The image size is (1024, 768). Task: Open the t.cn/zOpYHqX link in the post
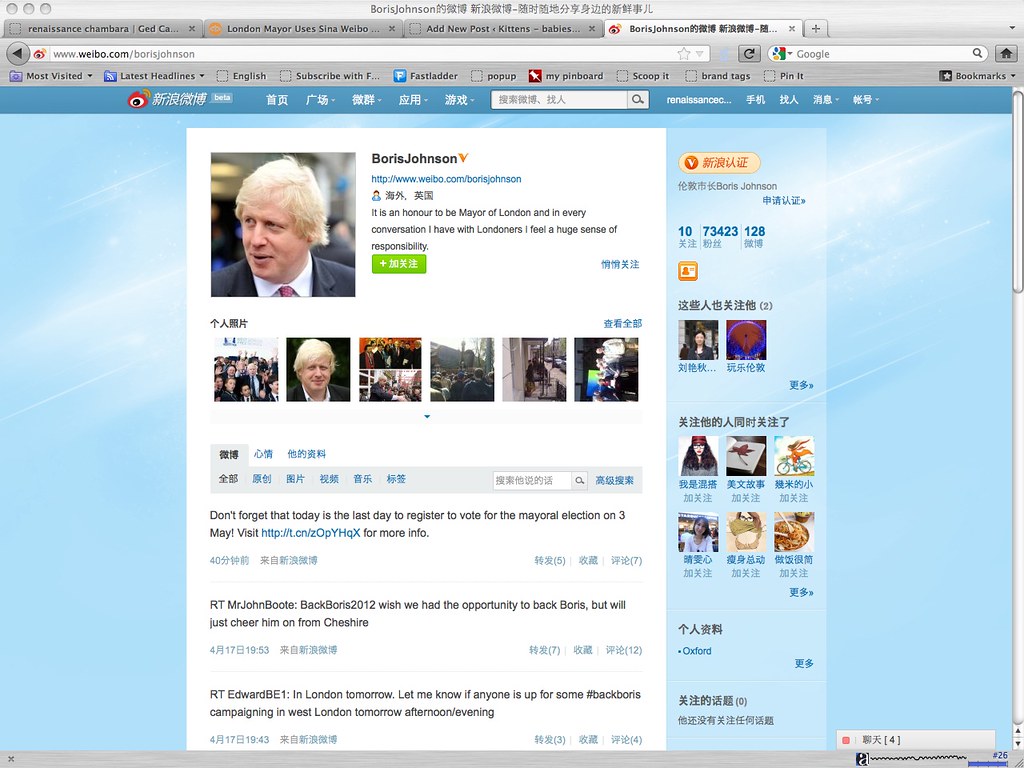311,533
